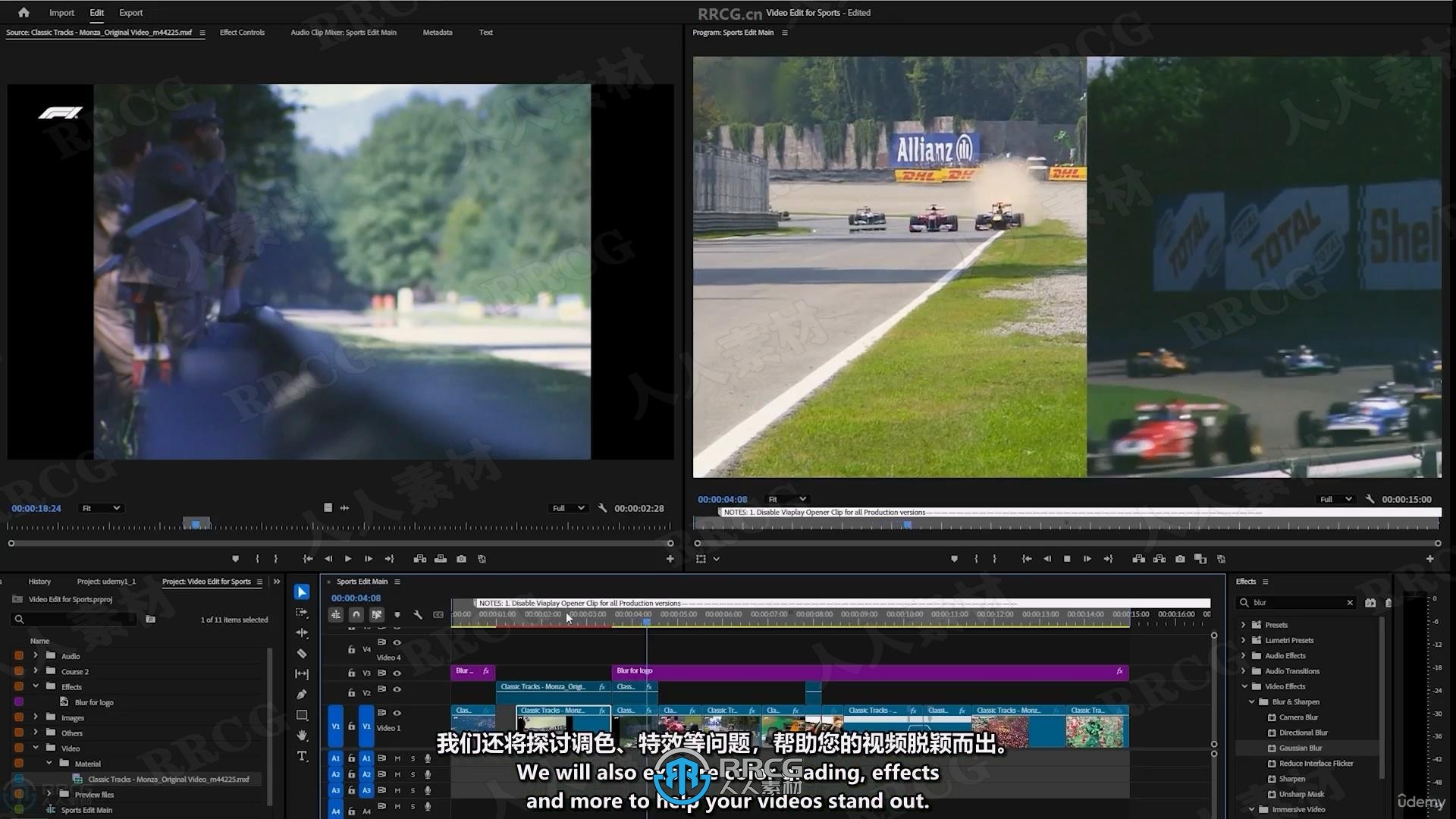Expand Lumetri Presets folder
This screenshot has width=1456, height=819.
[x=1244, y=640]
